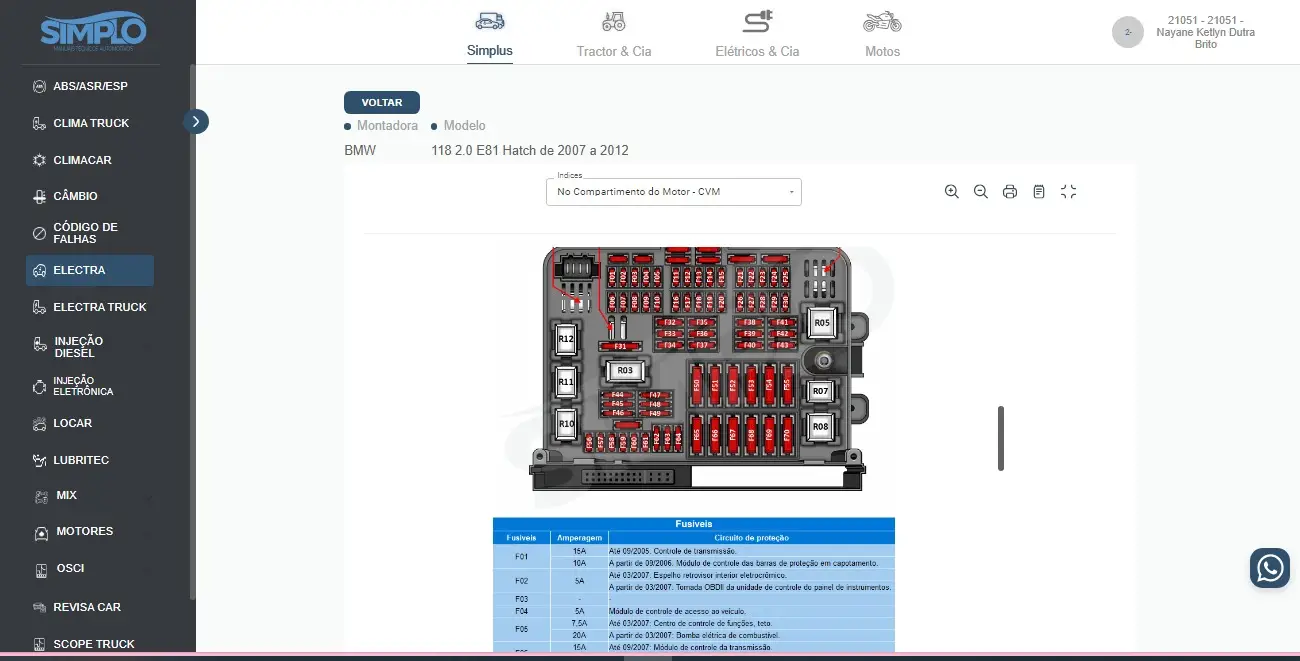This screenshot has height=661, width=1300.
Task: Zoom in on the fuse diagram
Action: tap(951, 192)
